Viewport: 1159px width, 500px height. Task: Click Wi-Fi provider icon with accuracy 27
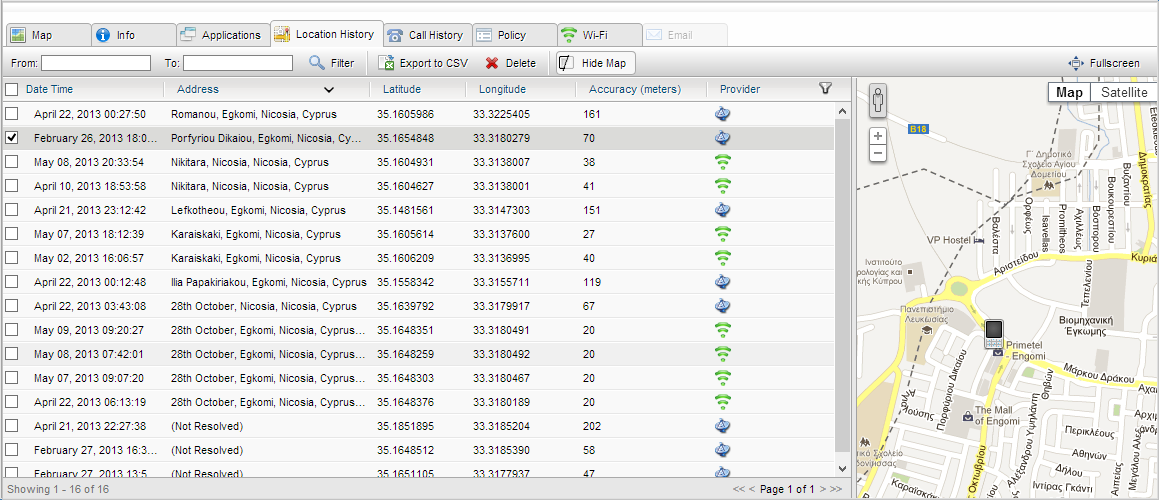tap(722, 234)
